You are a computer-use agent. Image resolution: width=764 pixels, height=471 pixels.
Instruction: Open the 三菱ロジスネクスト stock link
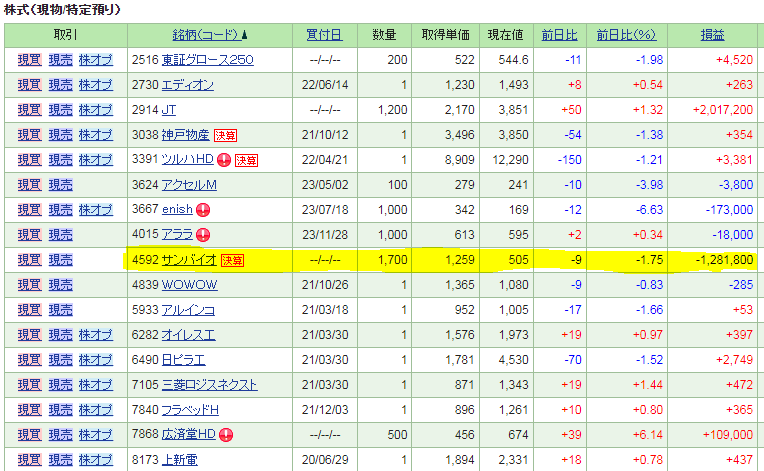tap(210, 385)
